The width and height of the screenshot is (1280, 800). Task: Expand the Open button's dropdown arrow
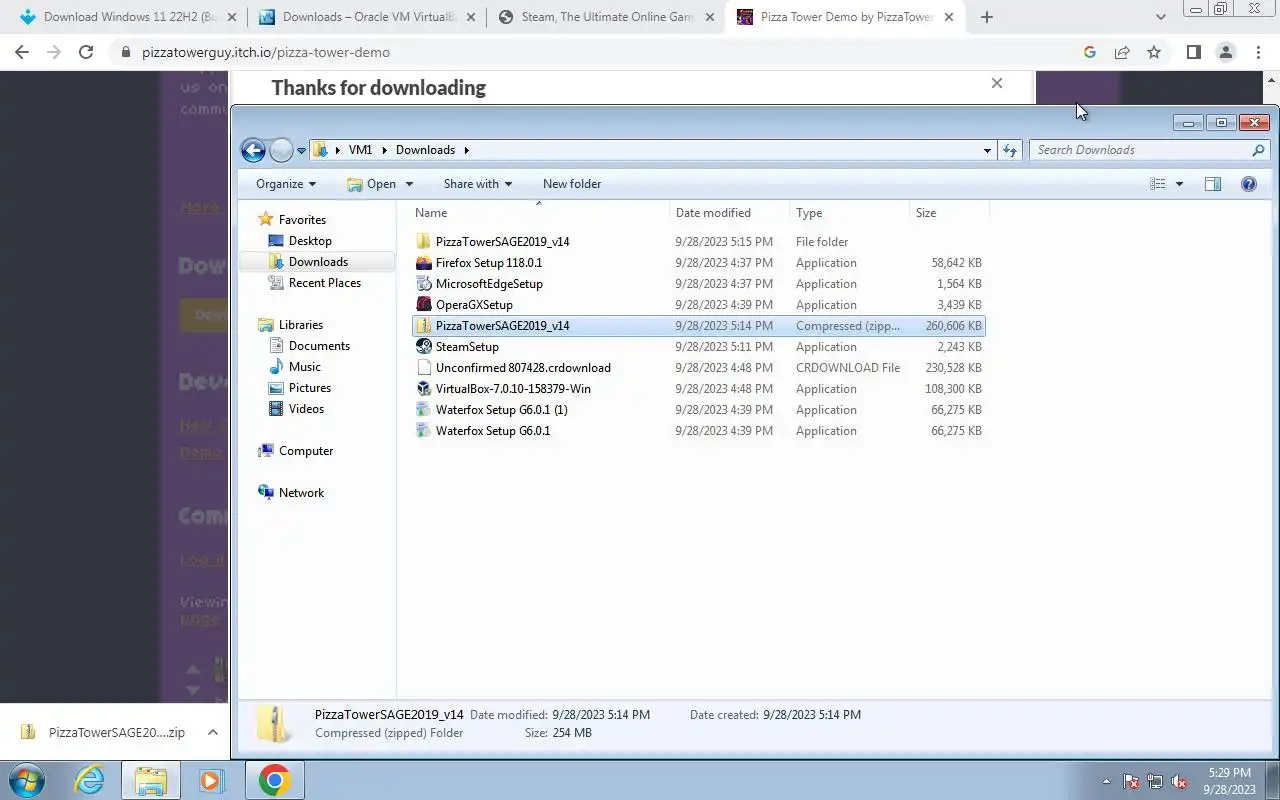click(x=409, y=184)
